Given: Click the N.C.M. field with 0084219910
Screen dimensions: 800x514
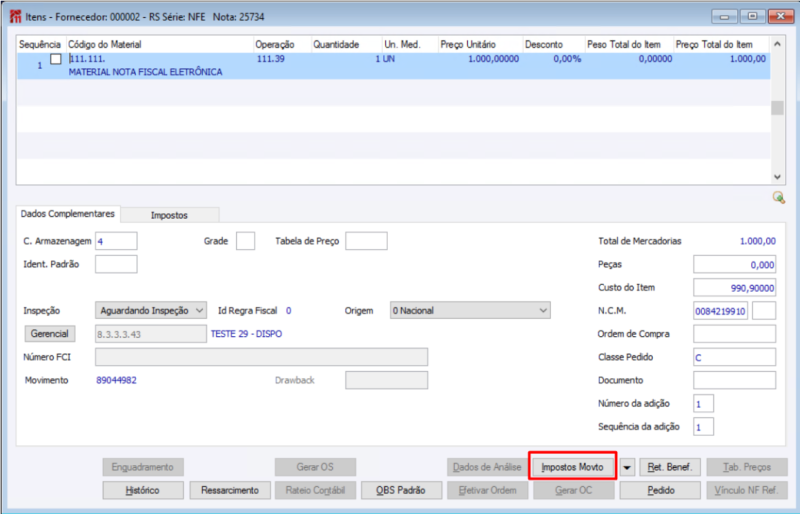Looking at the screenshot, I should click(720, 311).
